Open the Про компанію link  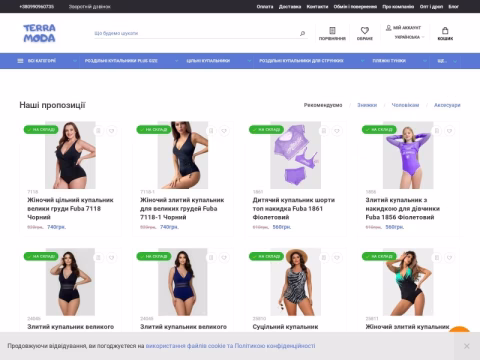(x=398, y=6)
